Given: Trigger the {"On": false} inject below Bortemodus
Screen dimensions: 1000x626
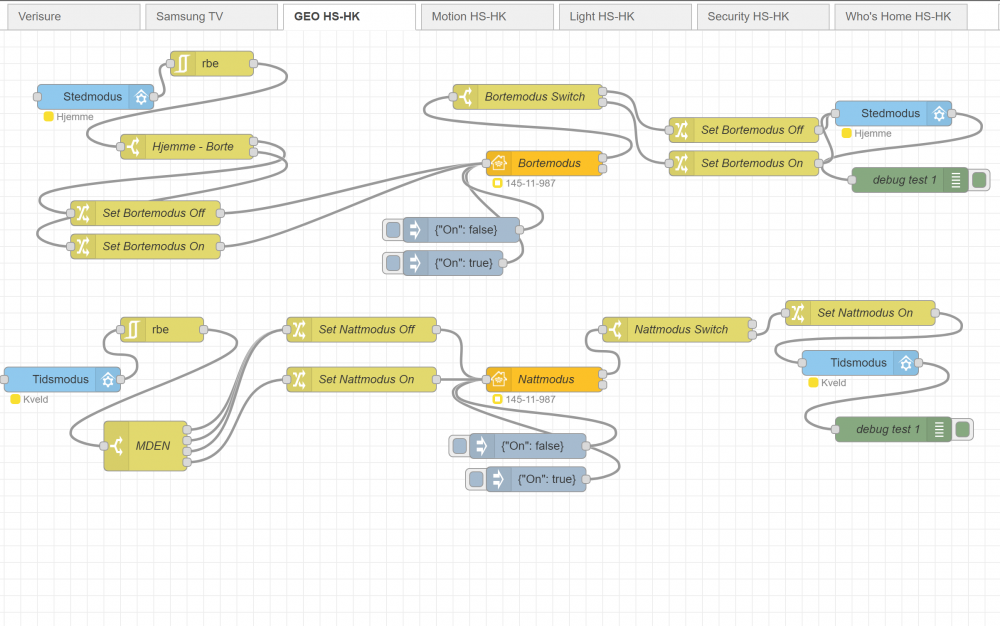Looking at the screenshot, I should point(393,230).
